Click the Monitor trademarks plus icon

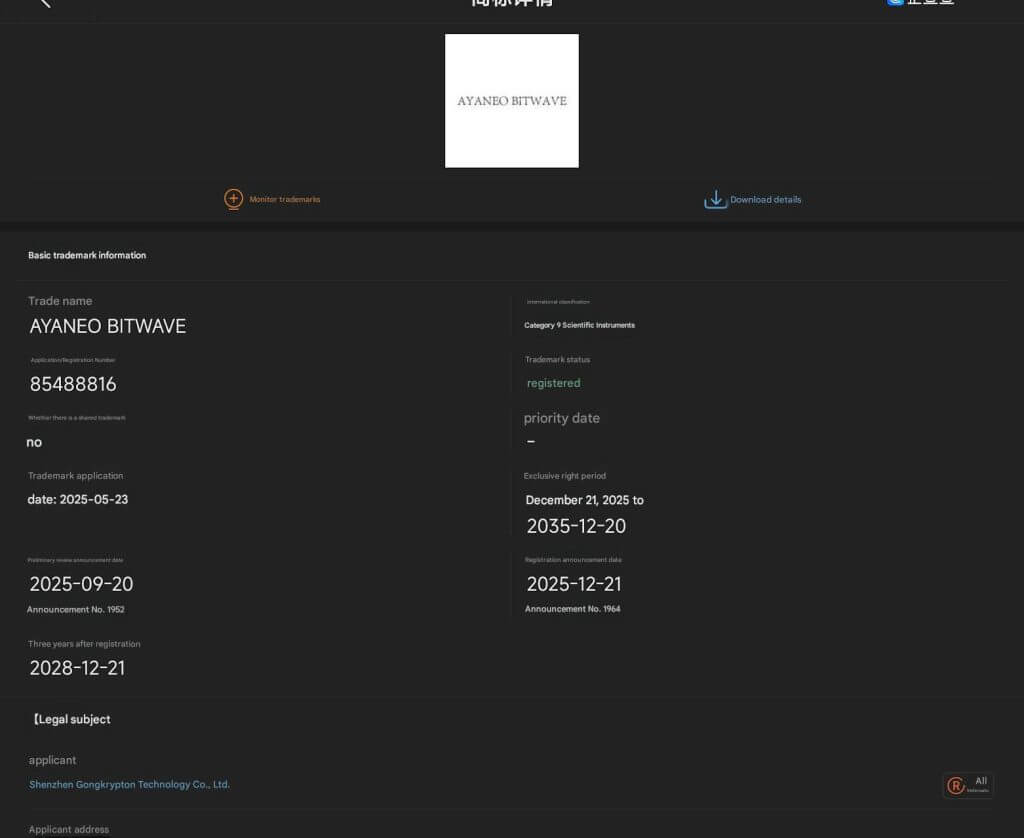coord(233,199)
